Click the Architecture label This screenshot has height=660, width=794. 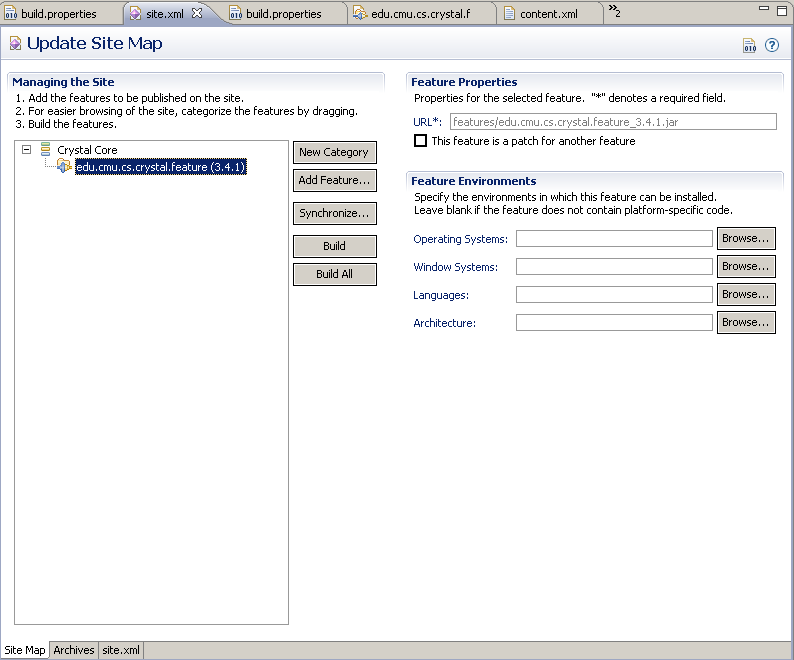pyautogui.click(x=445, y=323)
